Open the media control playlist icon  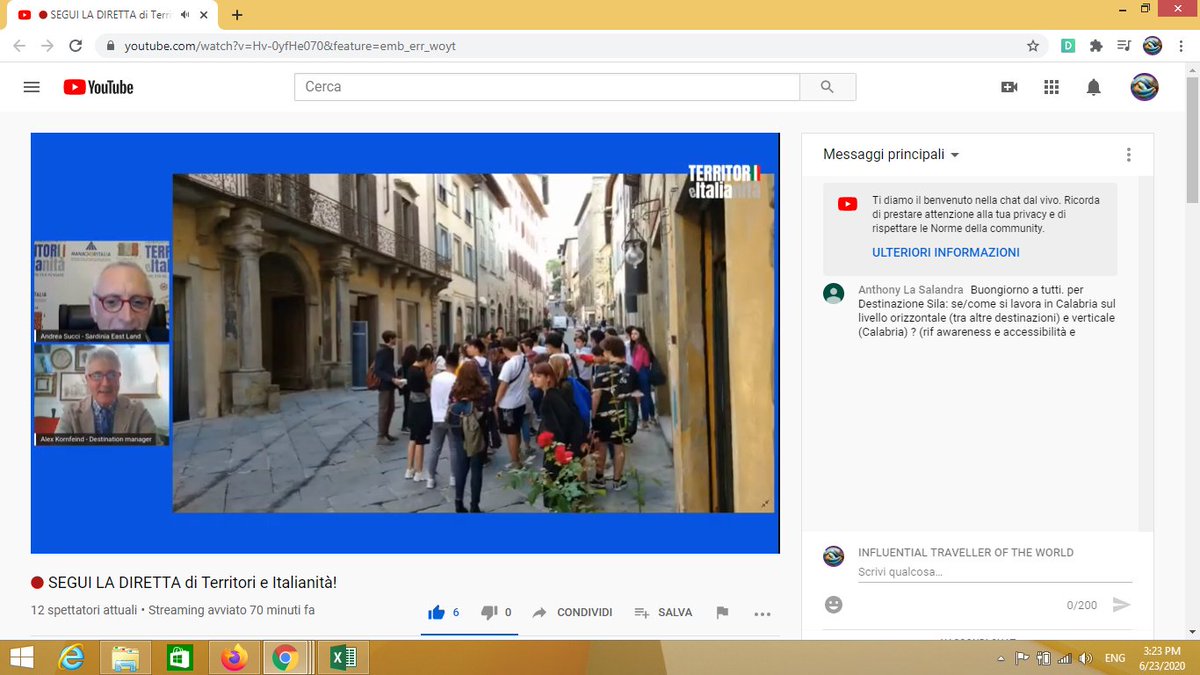tap(1124, 45)
